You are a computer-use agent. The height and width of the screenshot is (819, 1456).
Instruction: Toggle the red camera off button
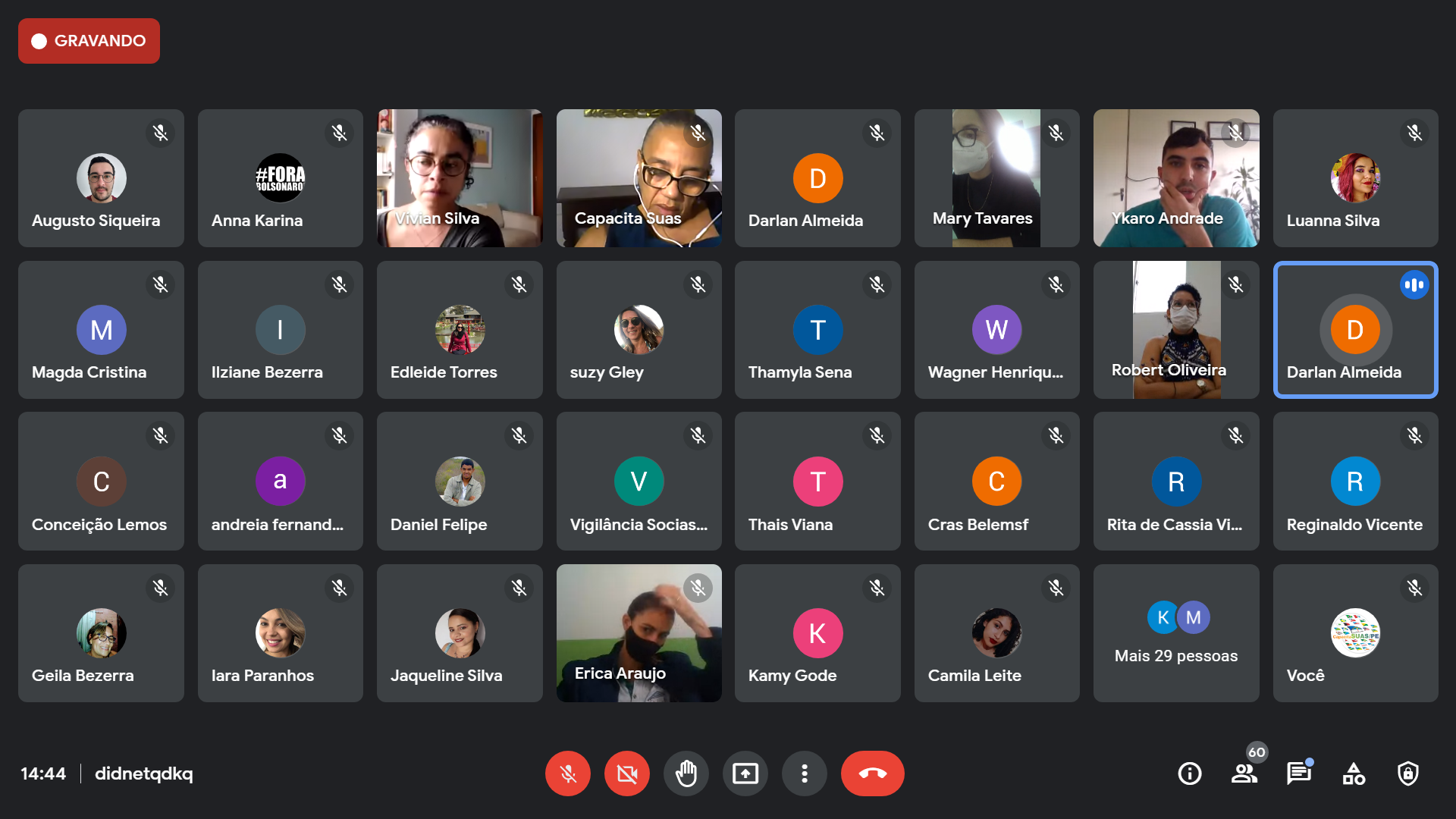[627, 773]
